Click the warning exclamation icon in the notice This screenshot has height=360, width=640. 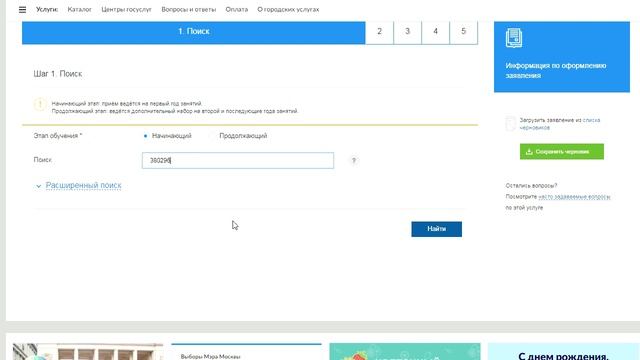[40, 104]
